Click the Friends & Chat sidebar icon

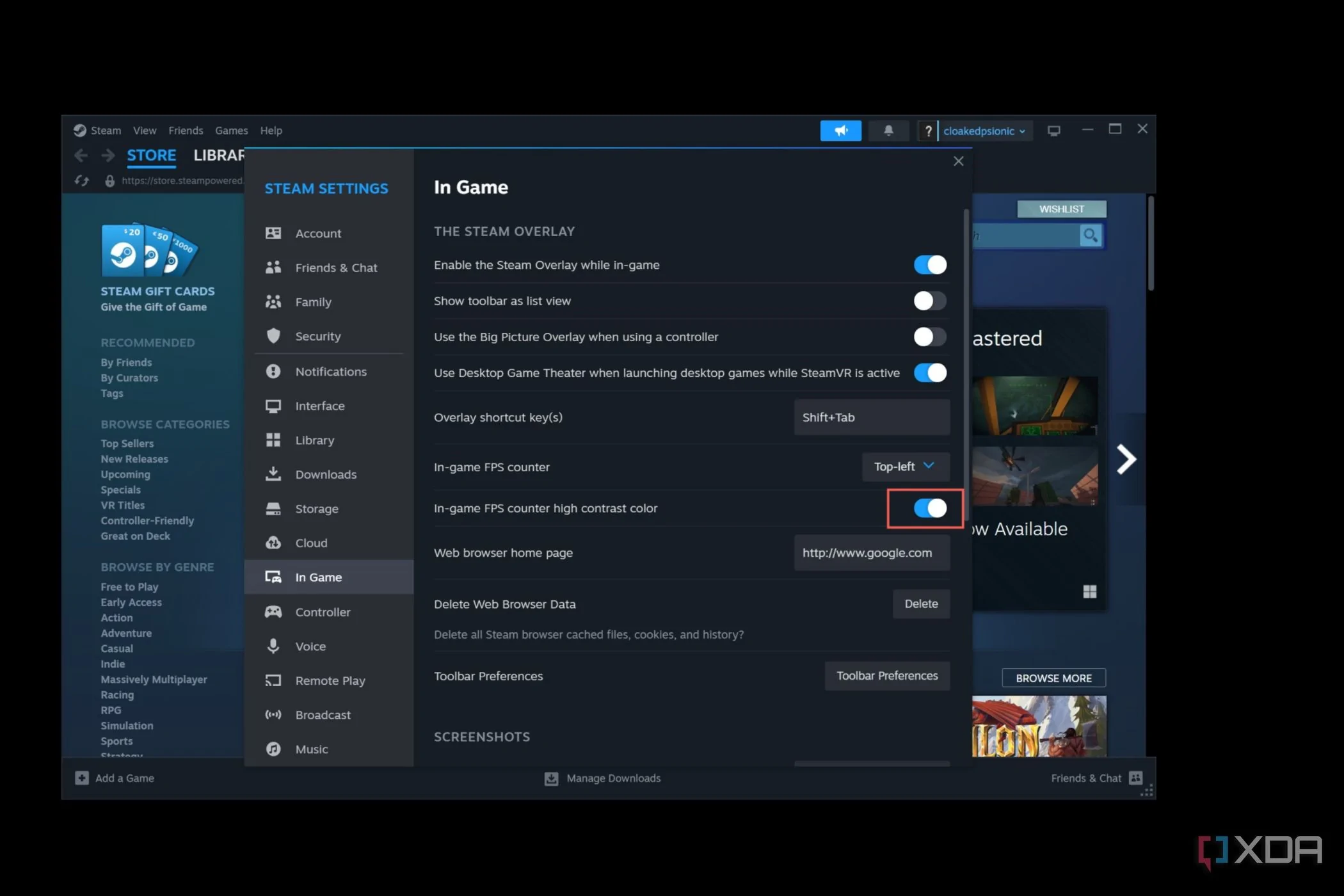(x=273, y=268)
